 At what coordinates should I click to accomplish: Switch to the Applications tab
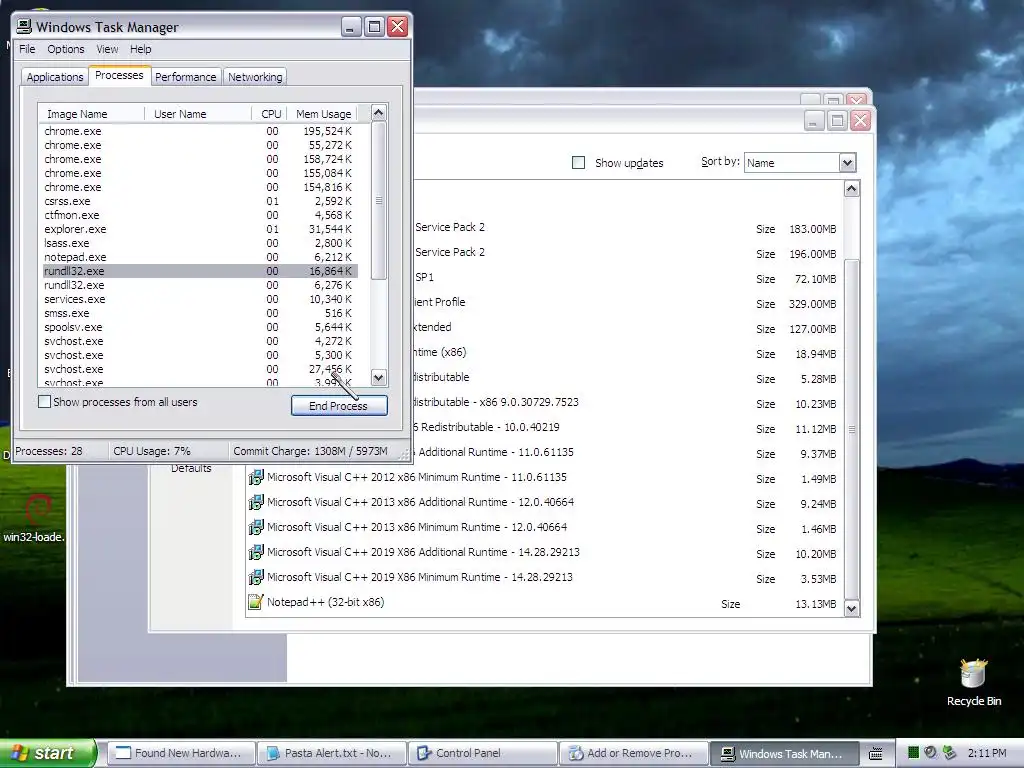(55, 77)
